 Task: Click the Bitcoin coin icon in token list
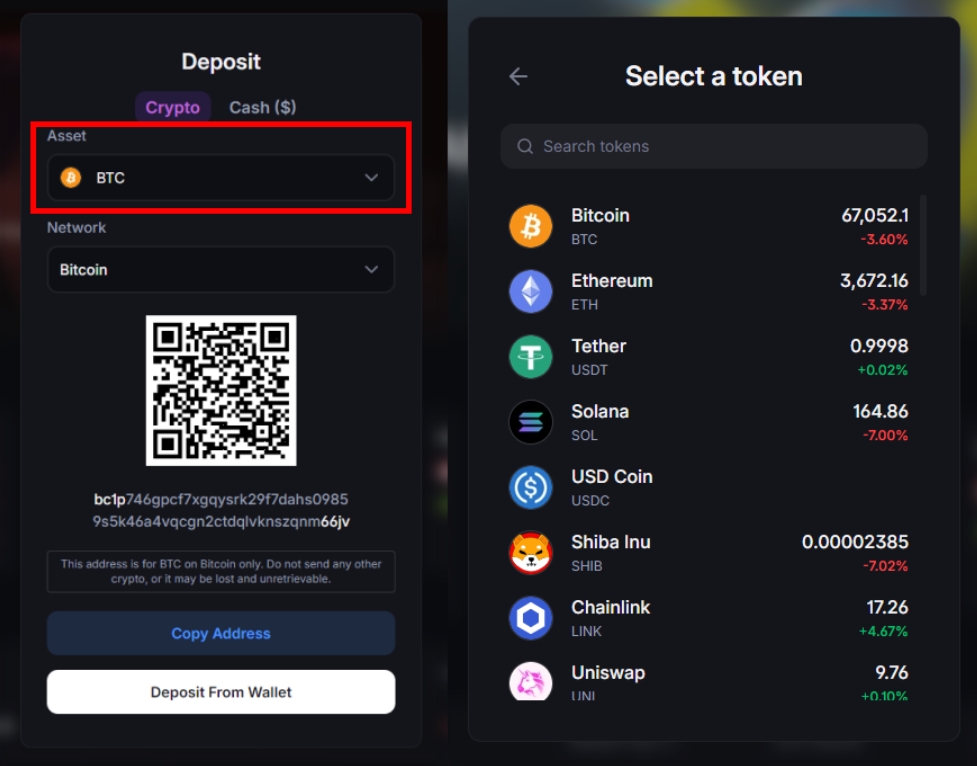[530, 227]
